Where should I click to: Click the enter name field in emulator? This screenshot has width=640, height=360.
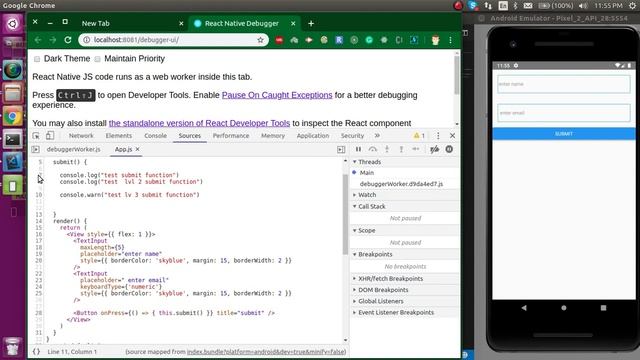pyautogui.click(x=564, y=84)
